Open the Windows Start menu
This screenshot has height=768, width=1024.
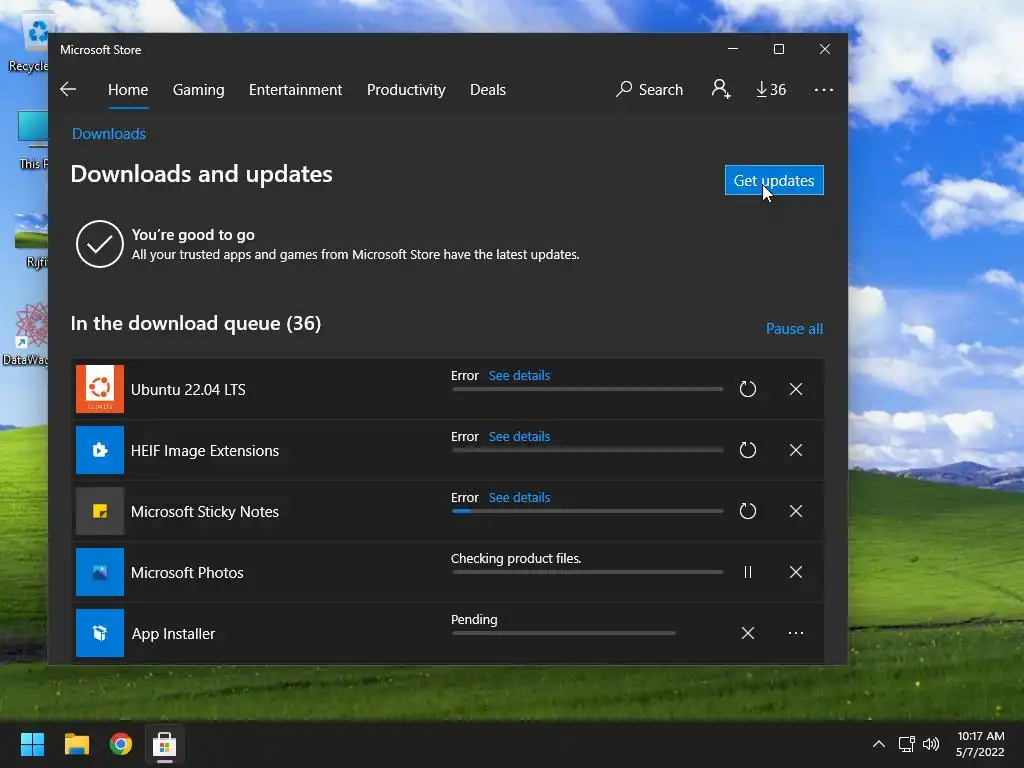(32, 744)
